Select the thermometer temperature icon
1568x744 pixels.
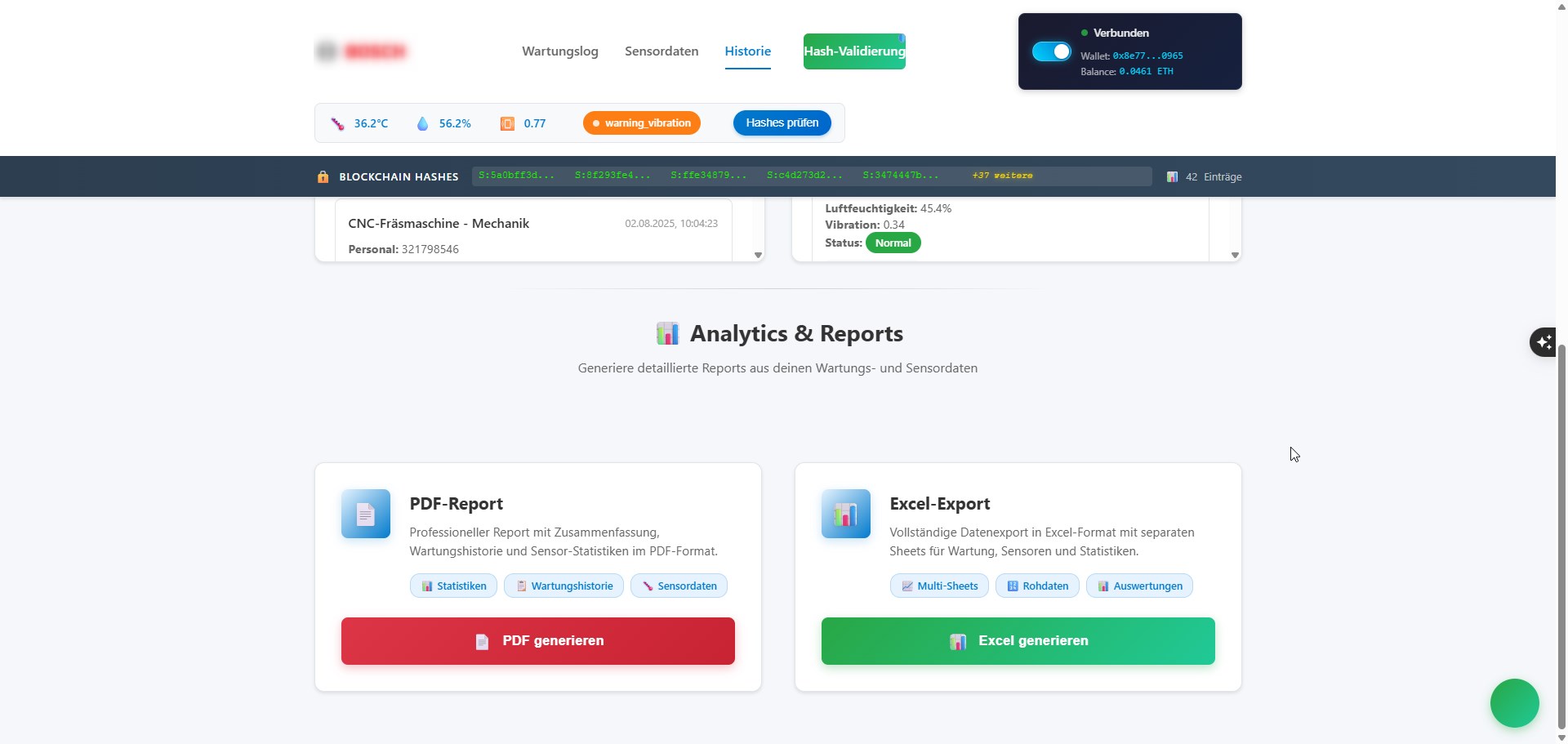pyautogui.click(x=338, y=123)
